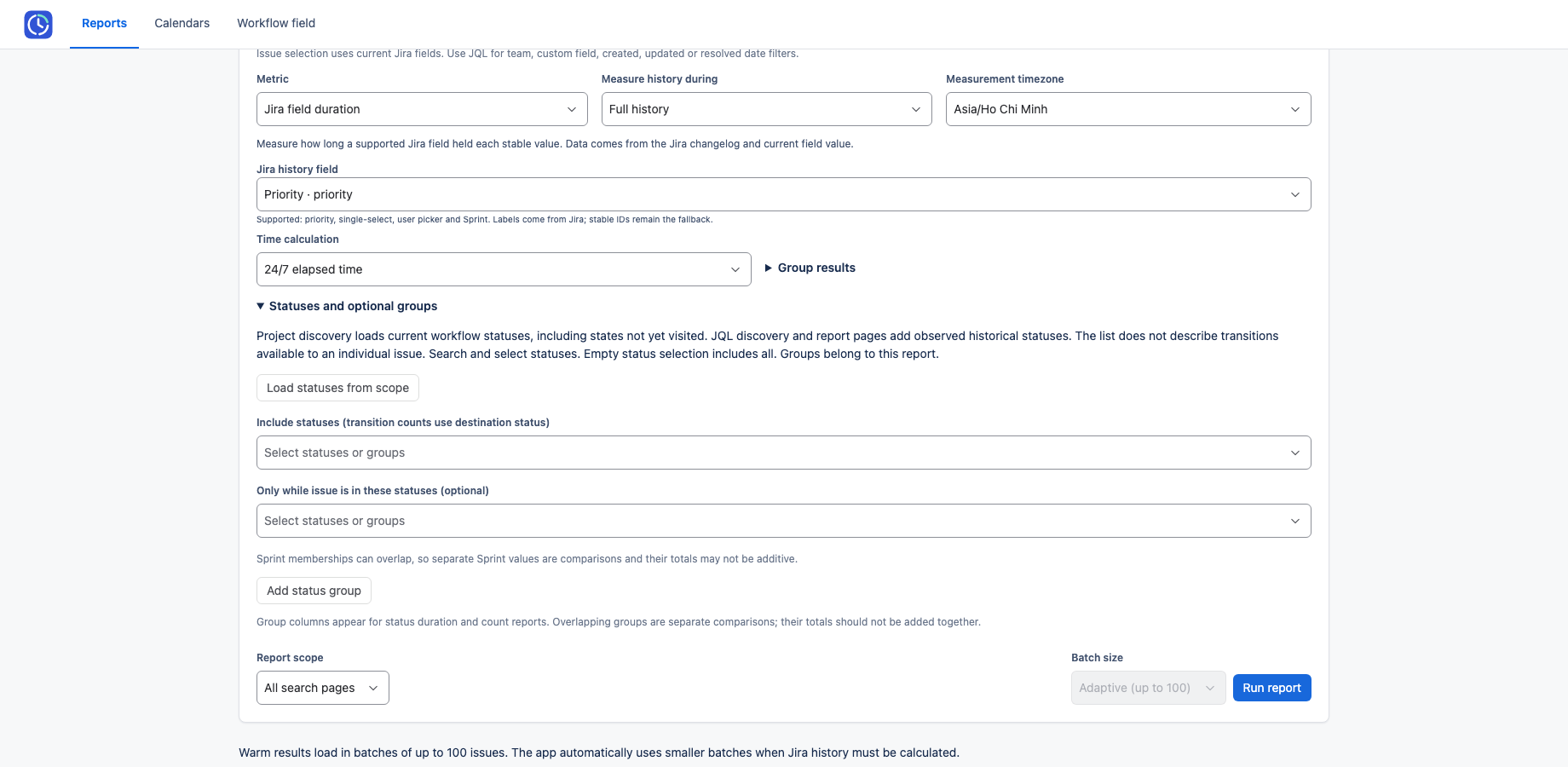Click the 'Report scope' label

290,658
